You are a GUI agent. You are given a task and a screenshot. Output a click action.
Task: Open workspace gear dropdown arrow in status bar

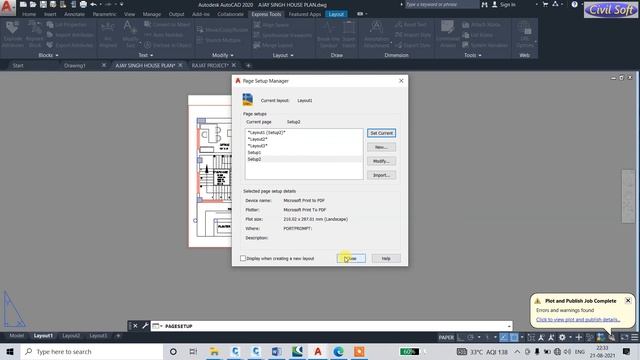[x=570, y=338]
